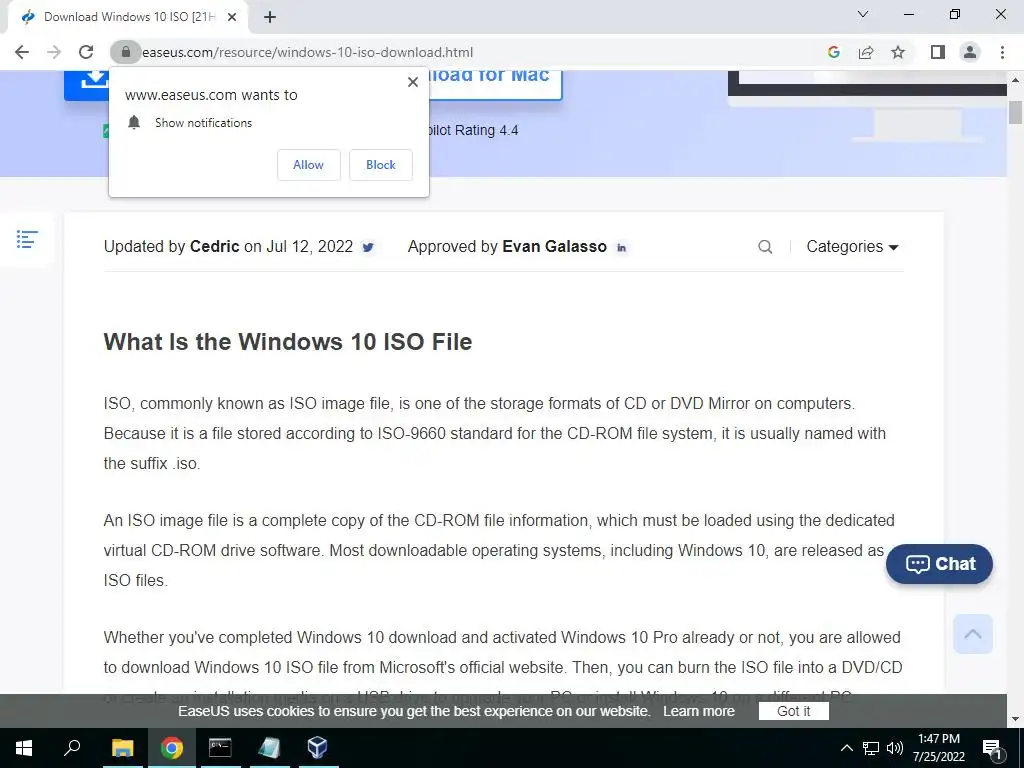Open approver Evan Galasso's page
The height and width of the screenshot is (768, 1024).
click(554, 246)
